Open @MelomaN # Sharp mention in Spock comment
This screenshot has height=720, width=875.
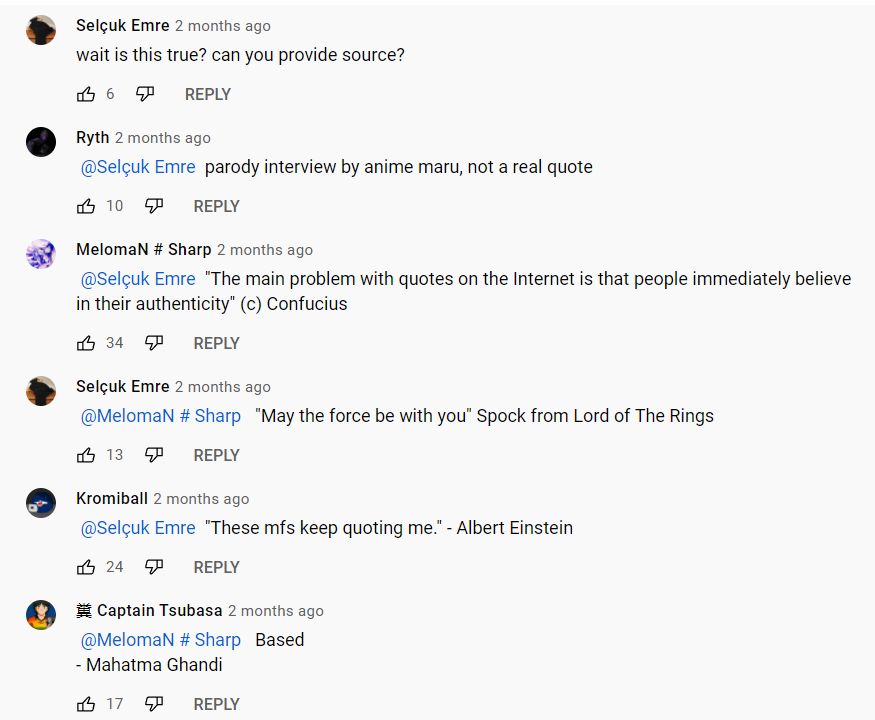click(x=161, y=416)
